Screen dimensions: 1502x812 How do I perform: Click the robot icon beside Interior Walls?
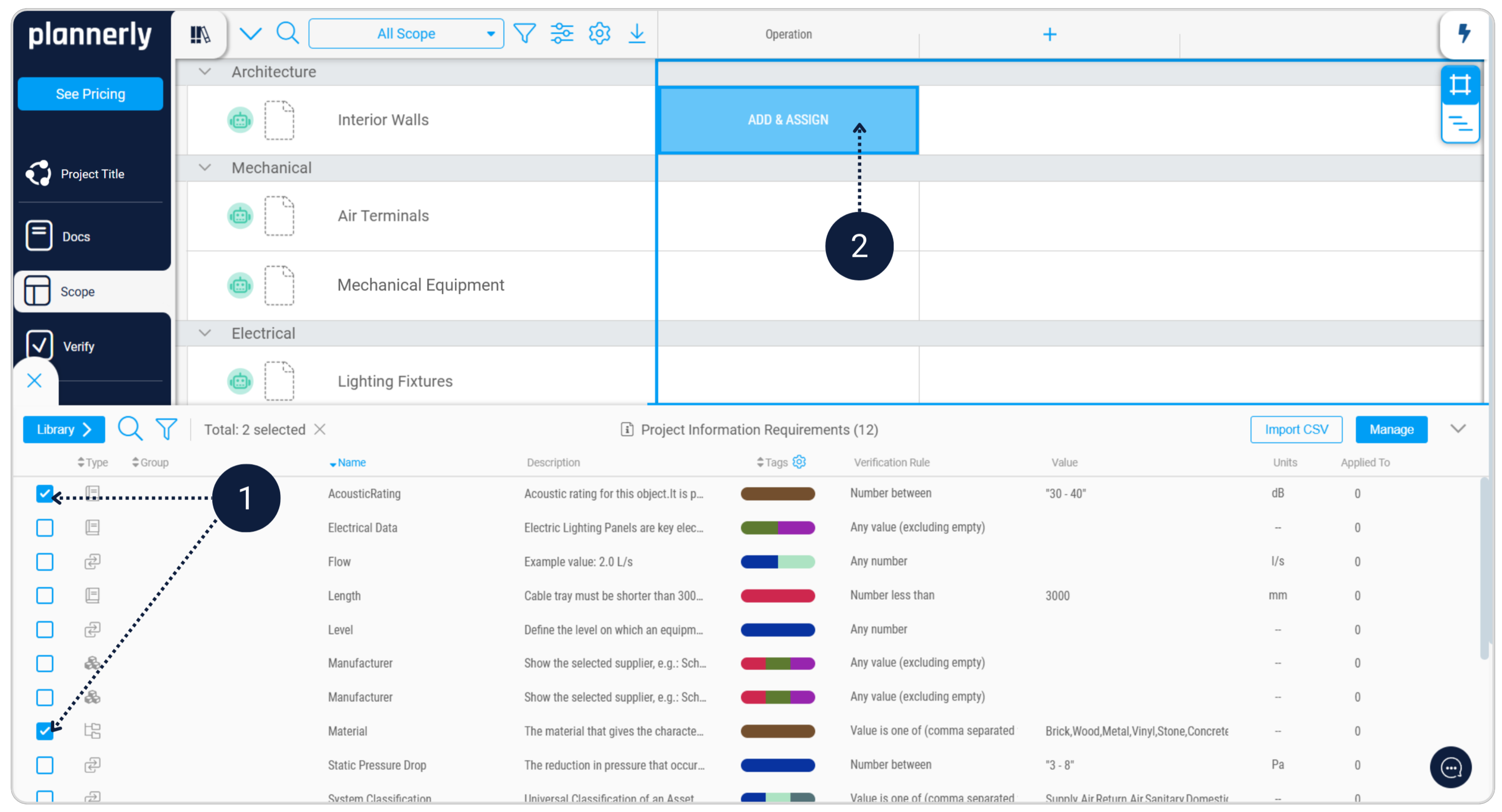pos(240,121)
